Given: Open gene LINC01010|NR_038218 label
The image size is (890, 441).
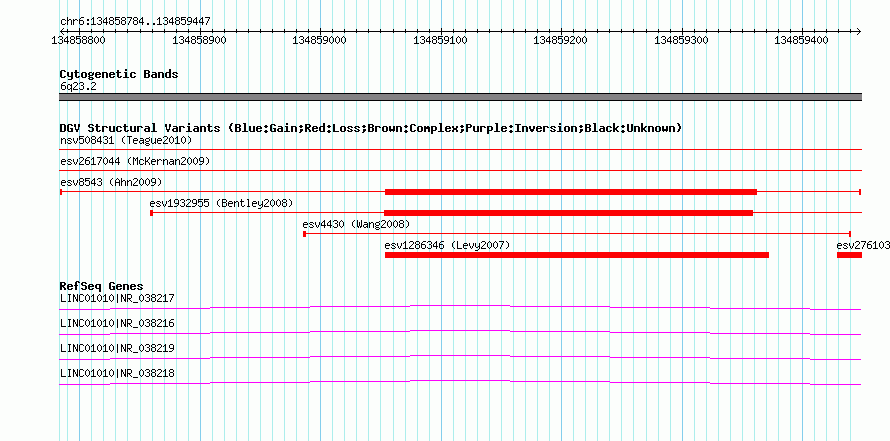Looking at the screenshot, I should [x=117, y=373].
